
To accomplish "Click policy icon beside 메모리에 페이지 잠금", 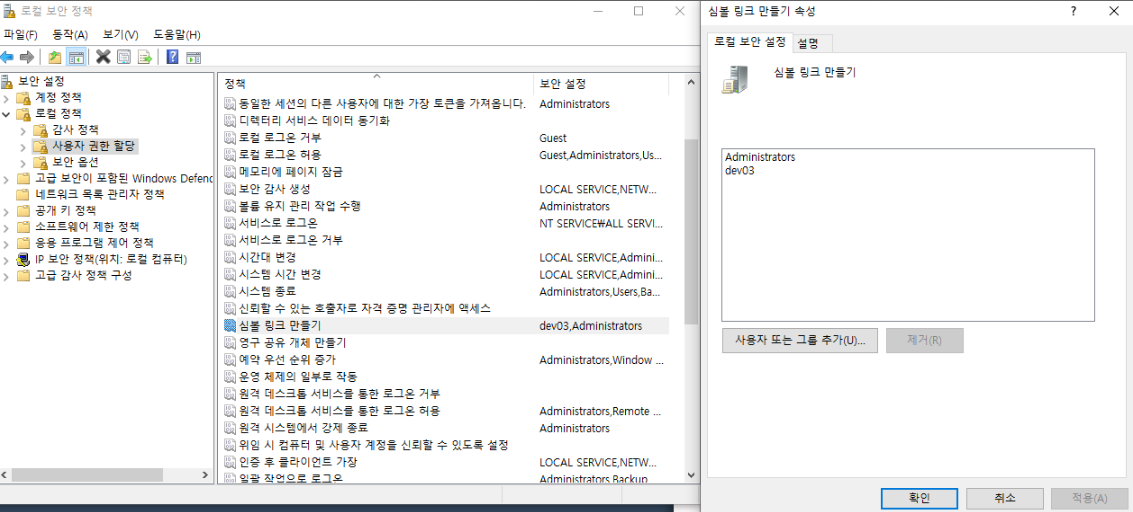I will click(x=231, y=172).
